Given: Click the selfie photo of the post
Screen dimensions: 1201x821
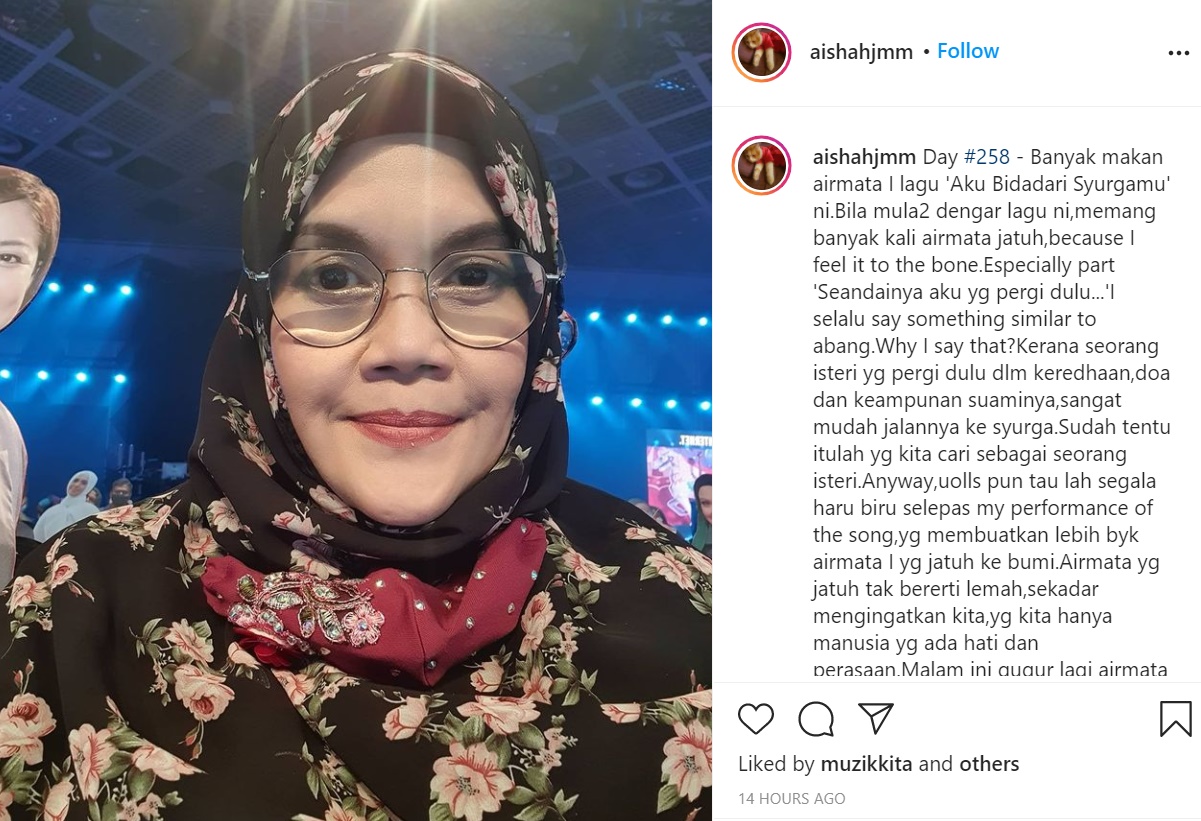Looking at the screenshot, I should pos(356,410).
